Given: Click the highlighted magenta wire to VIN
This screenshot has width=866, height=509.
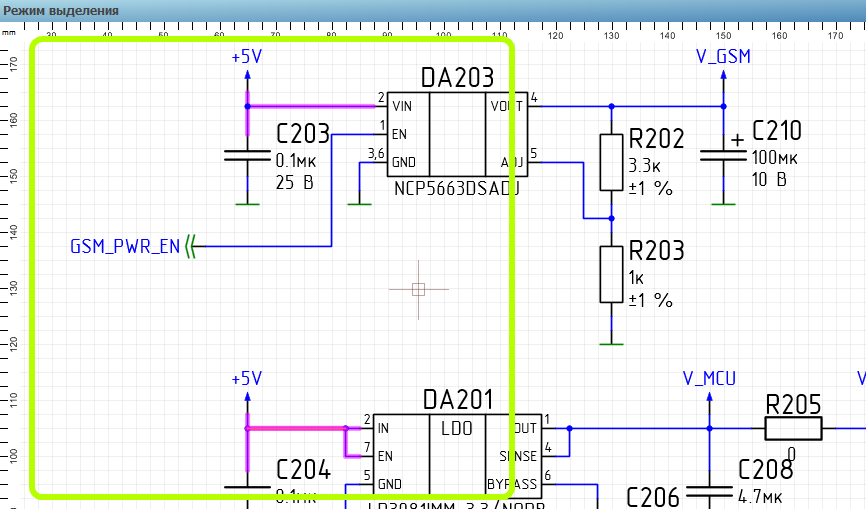Looking at the screenshot, I should (x=311, y=106).
